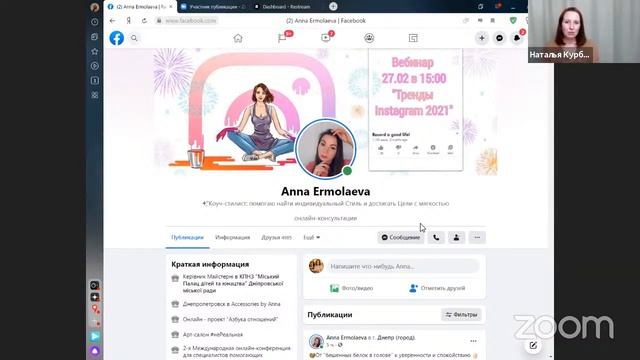Open the Фильтры button

coord(462,314)
